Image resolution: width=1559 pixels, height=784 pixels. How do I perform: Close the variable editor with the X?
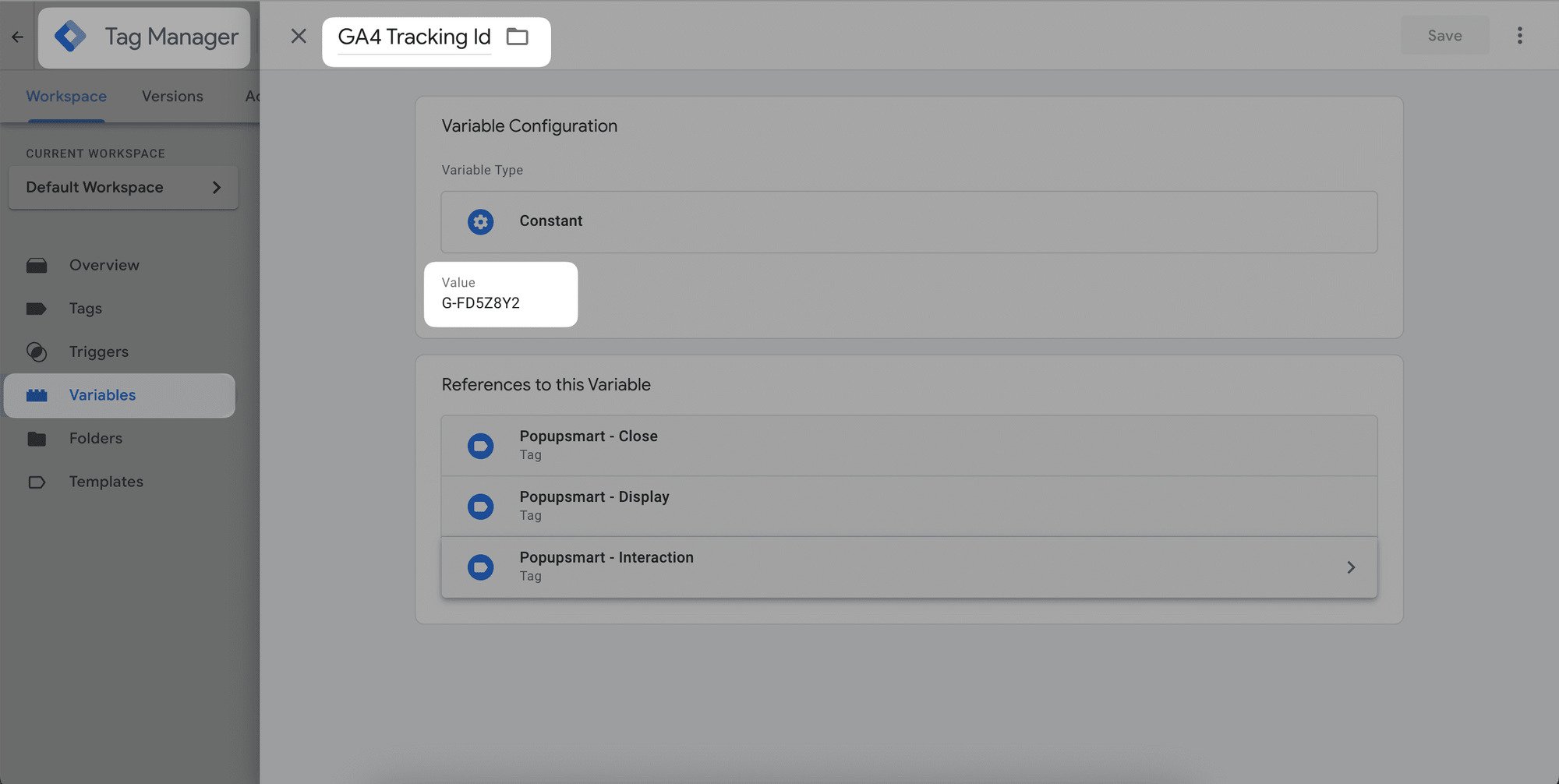click(299, 36)
